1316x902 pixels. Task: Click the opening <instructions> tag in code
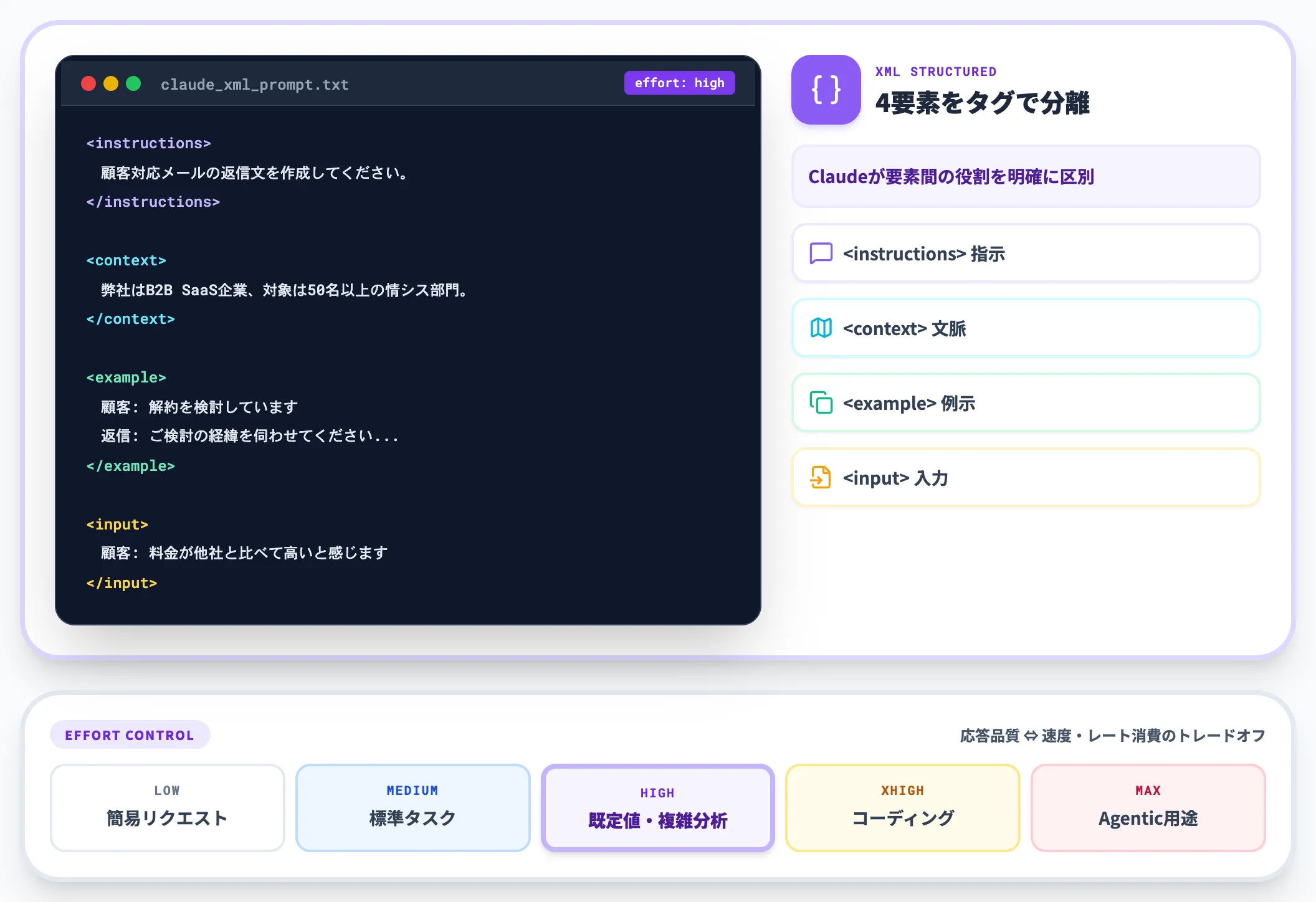148,143
